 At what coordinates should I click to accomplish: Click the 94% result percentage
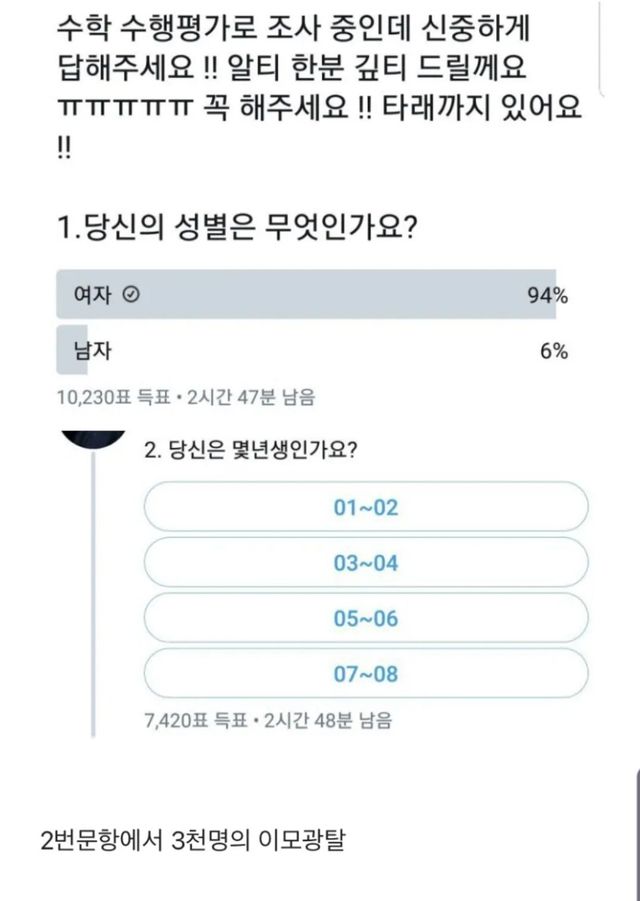(x=548, y=295)
